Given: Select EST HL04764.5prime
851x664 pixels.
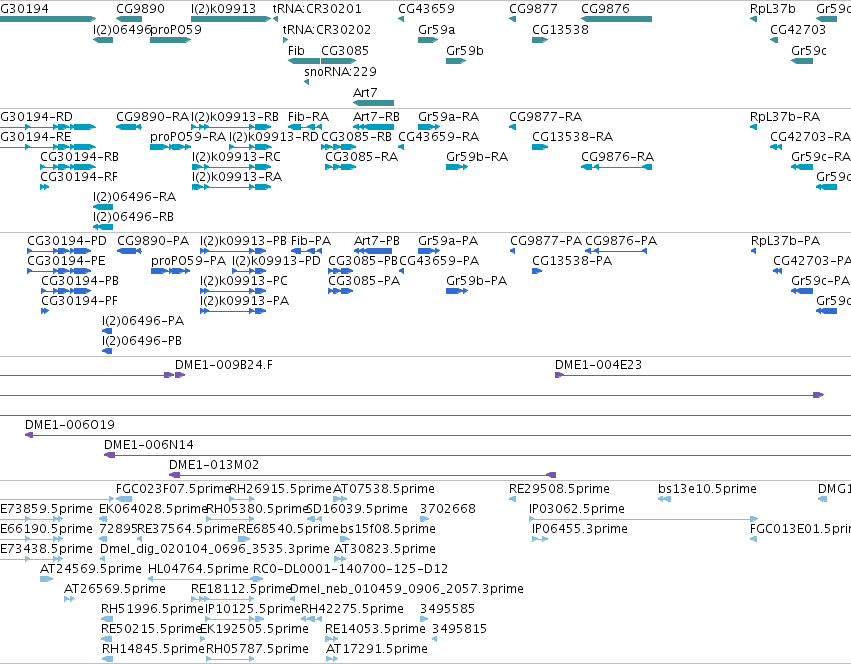Looking at the screenshot, I should (198, 569).
